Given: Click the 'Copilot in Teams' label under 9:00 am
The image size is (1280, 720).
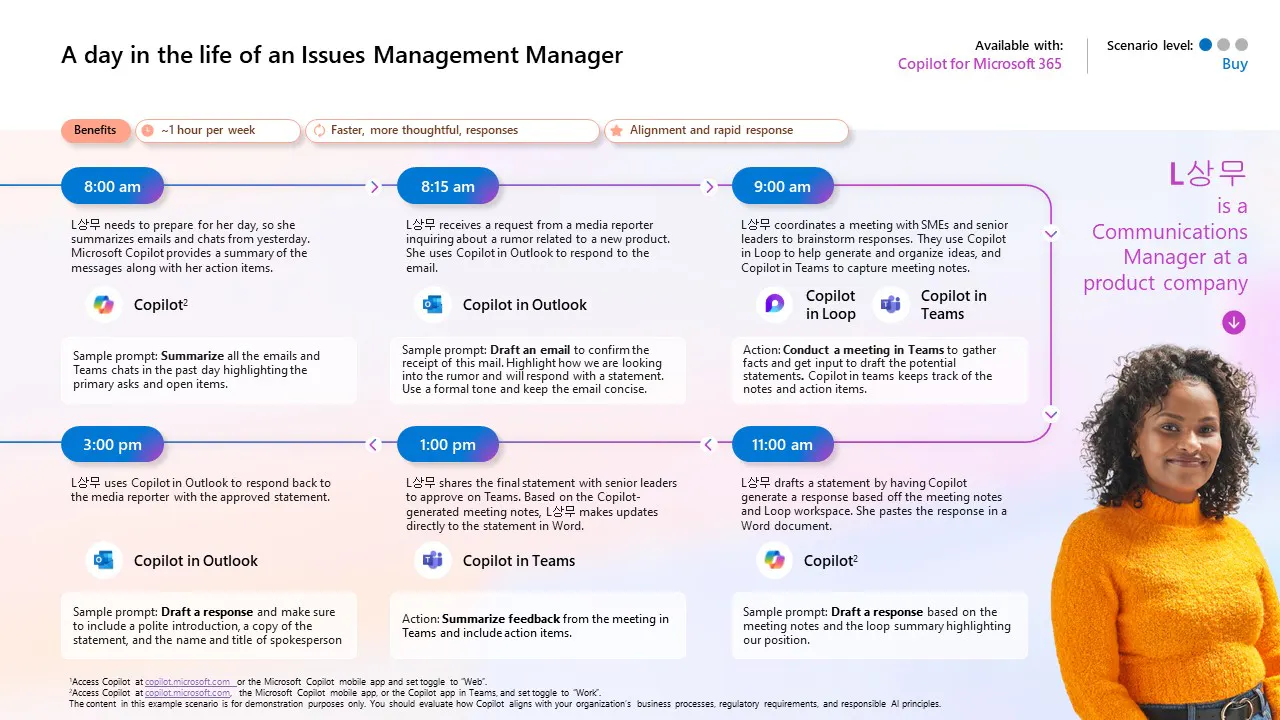Looking at the screenshot, I should [954, 305].
